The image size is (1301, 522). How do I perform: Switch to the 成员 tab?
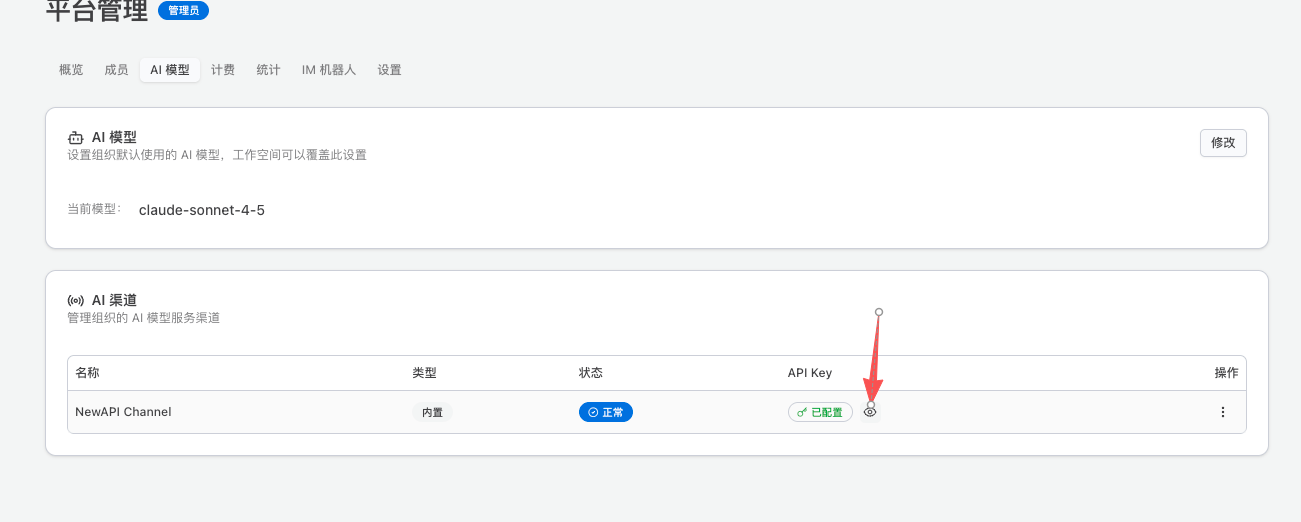(x=116, y=70)
